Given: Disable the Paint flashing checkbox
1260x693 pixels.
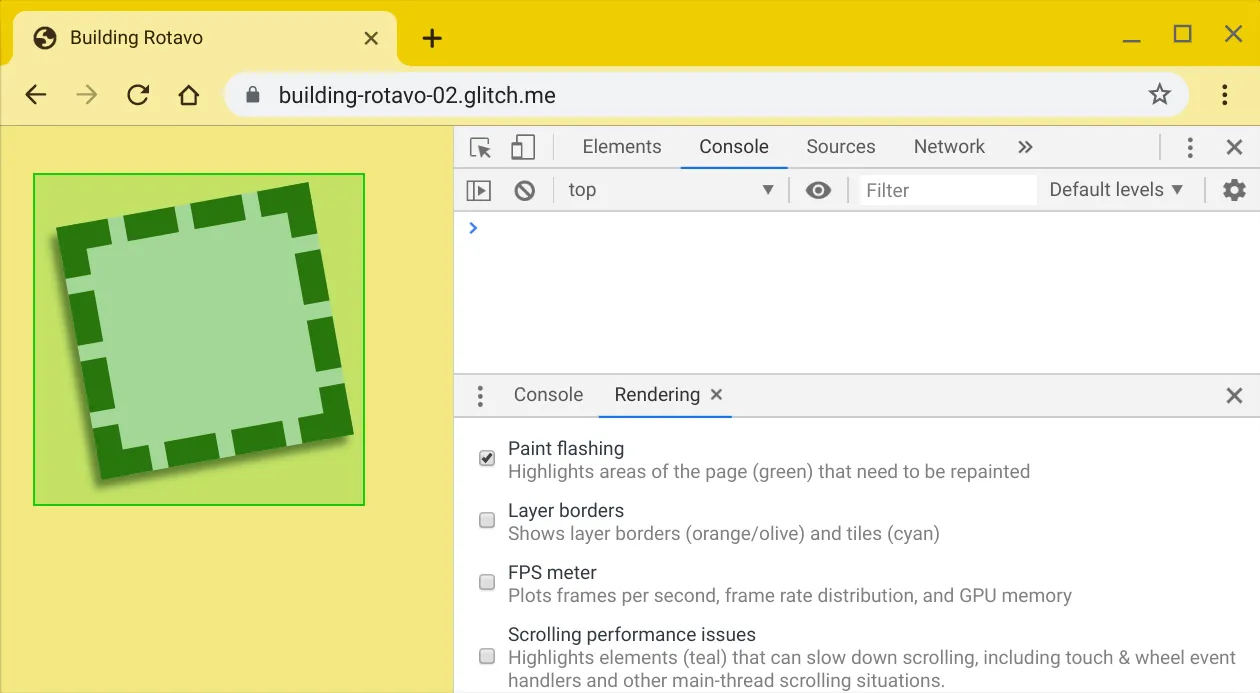Looking at the screenshot, I should tap(486, 457).
